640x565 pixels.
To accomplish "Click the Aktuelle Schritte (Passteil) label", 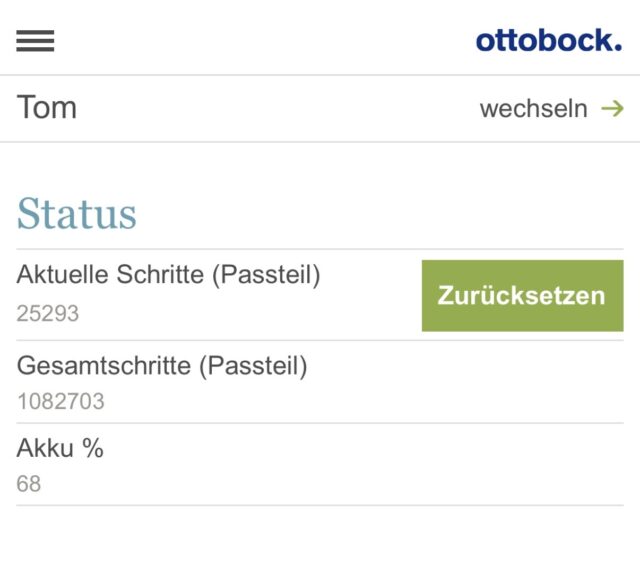I will coord(168,275).
